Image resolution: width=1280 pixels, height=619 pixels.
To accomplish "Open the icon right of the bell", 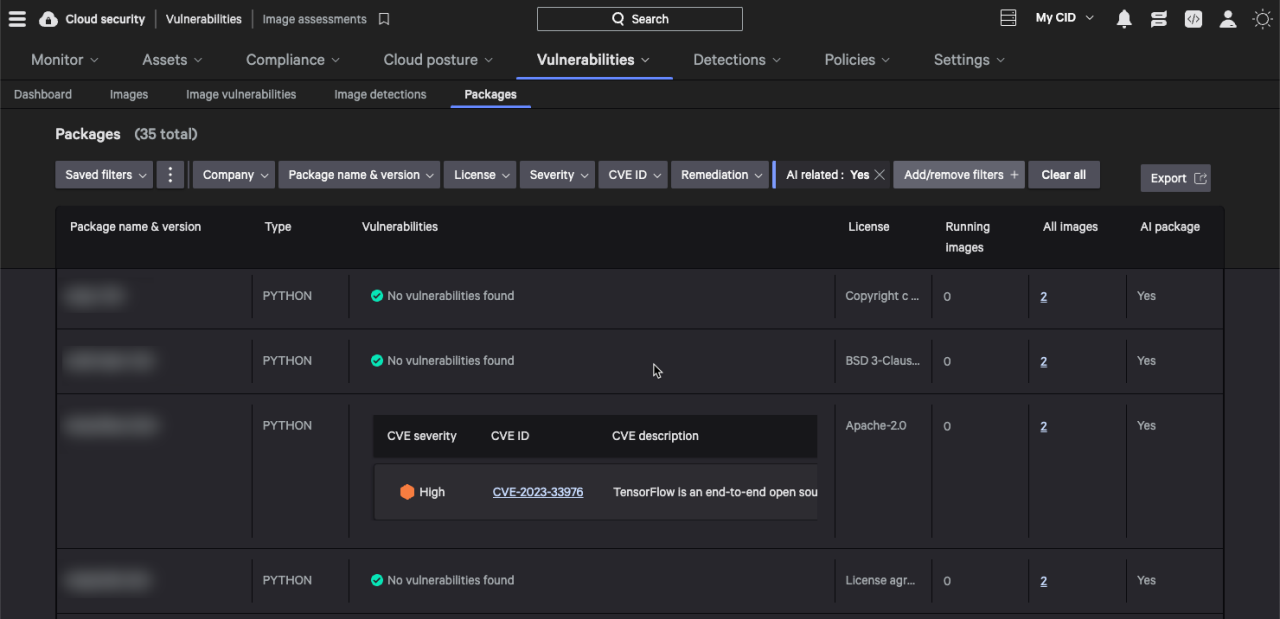I will point(1159,19).
